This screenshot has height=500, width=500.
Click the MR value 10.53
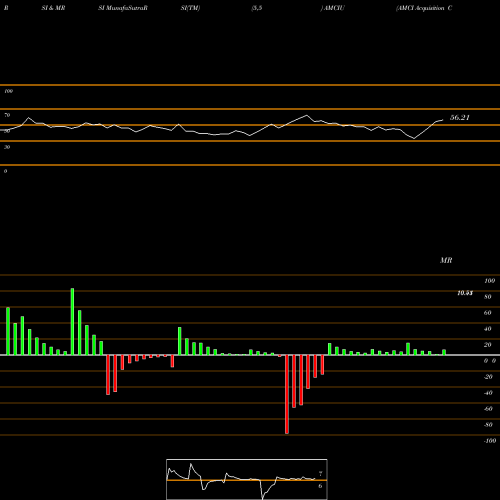(x=465, y=293)
